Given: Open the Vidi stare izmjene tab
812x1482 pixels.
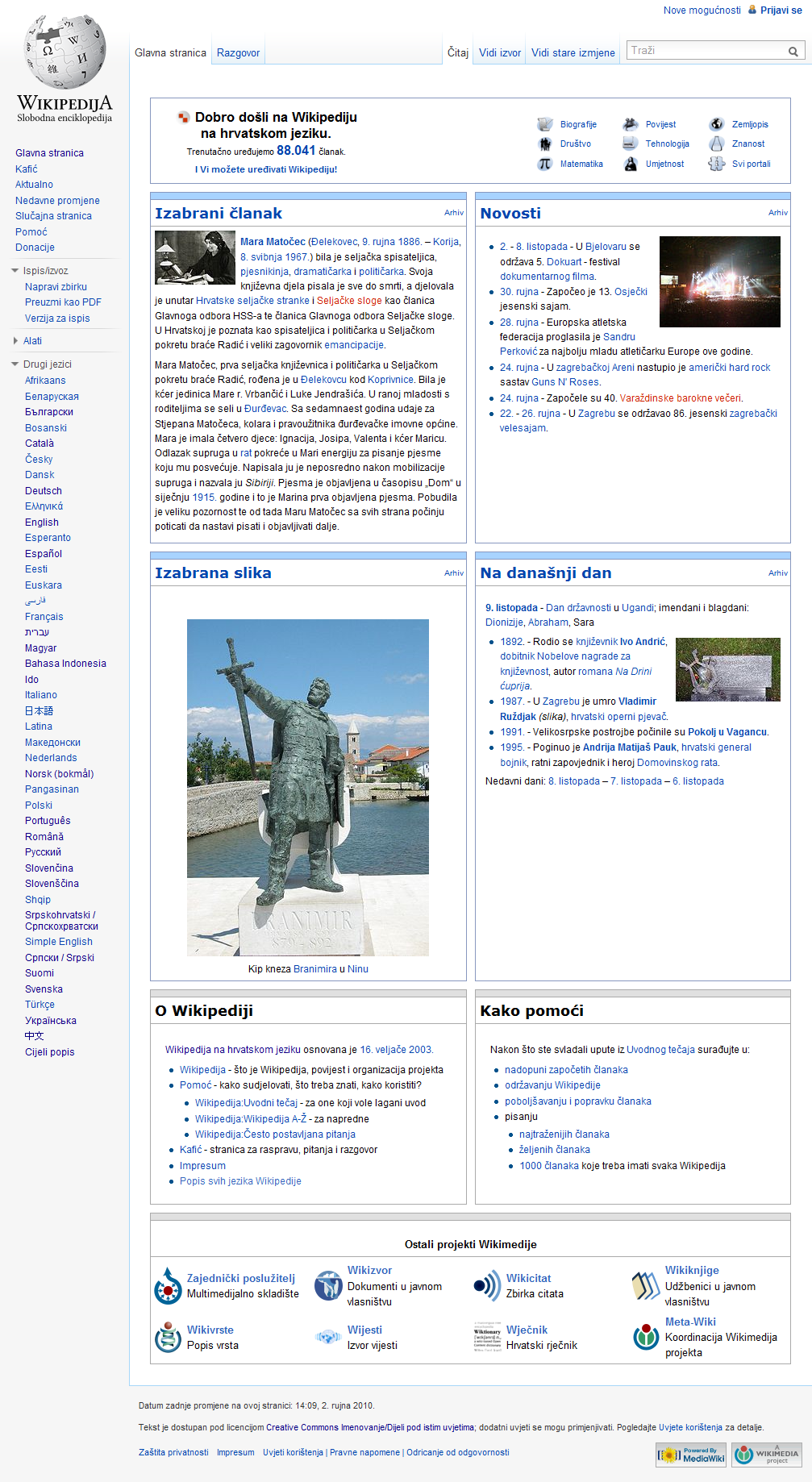Looking at the screenshot, I should pos(573,53).
